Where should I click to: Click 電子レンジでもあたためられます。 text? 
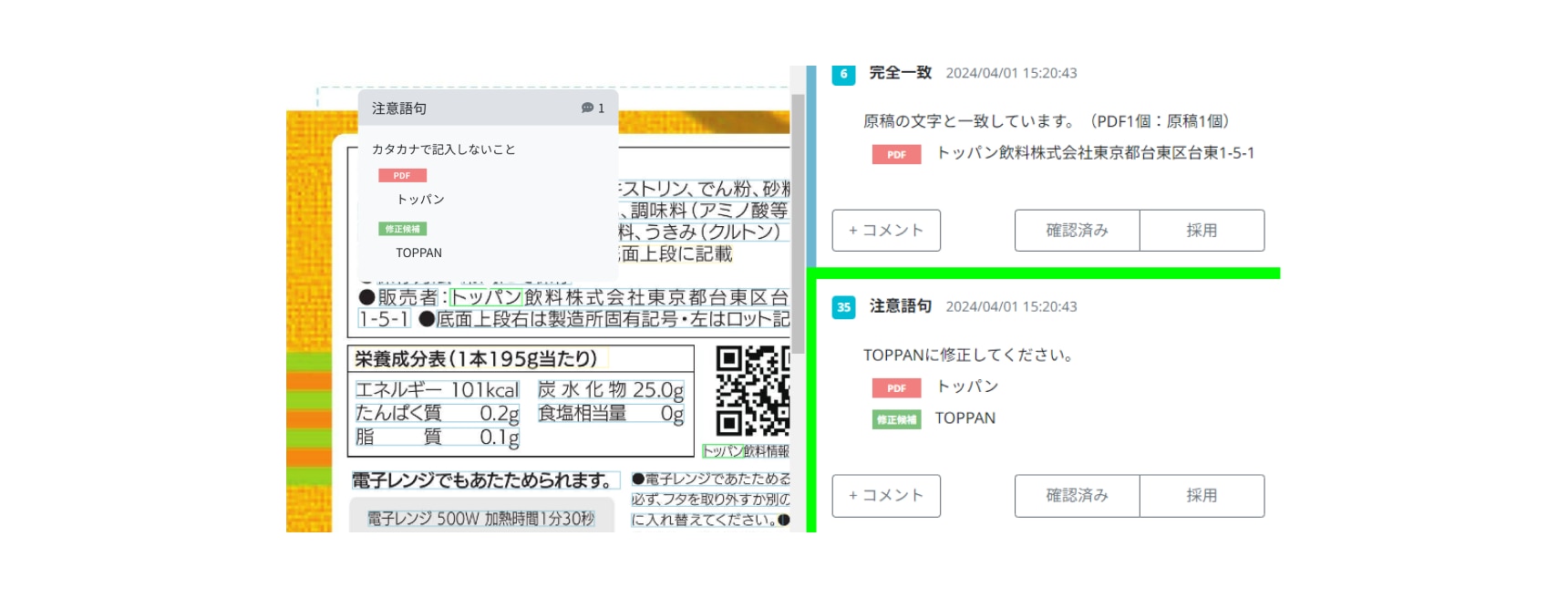(x=484, y=480)
